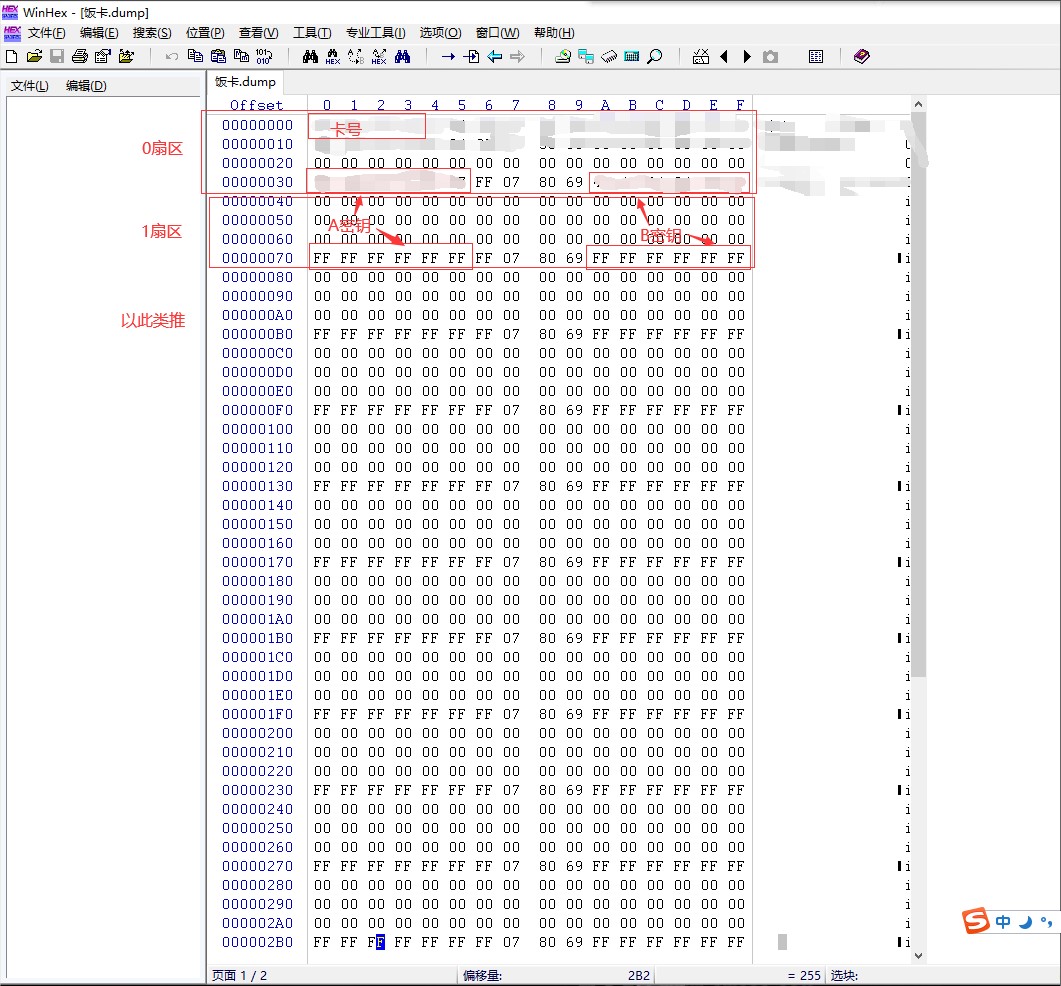This screenshot has width=1061, height=986.
Task: Click the copy block toolbar icon
Action: click(195, 57)
